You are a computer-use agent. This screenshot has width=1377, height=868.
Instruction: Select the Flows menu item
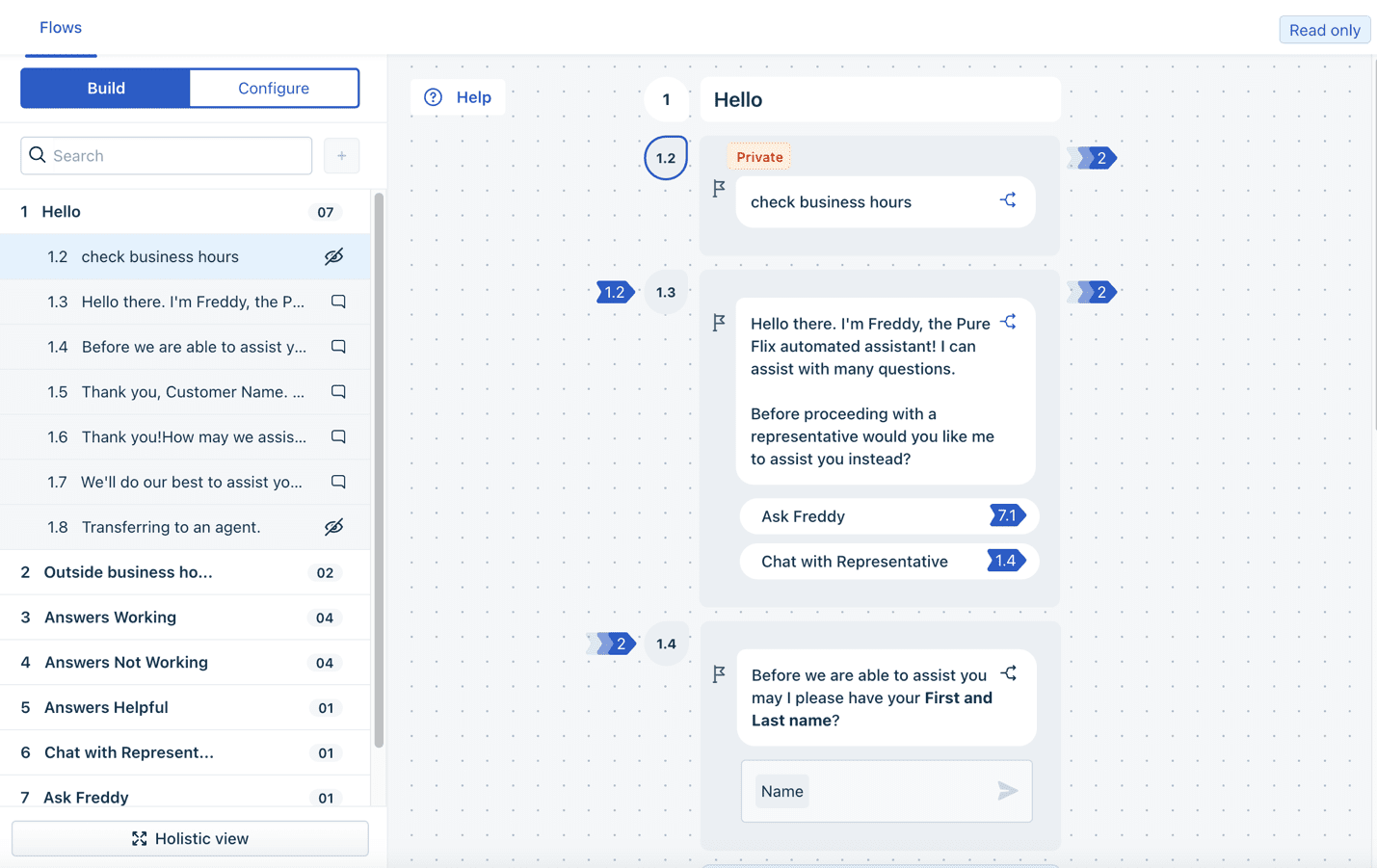tap(61, 27)
